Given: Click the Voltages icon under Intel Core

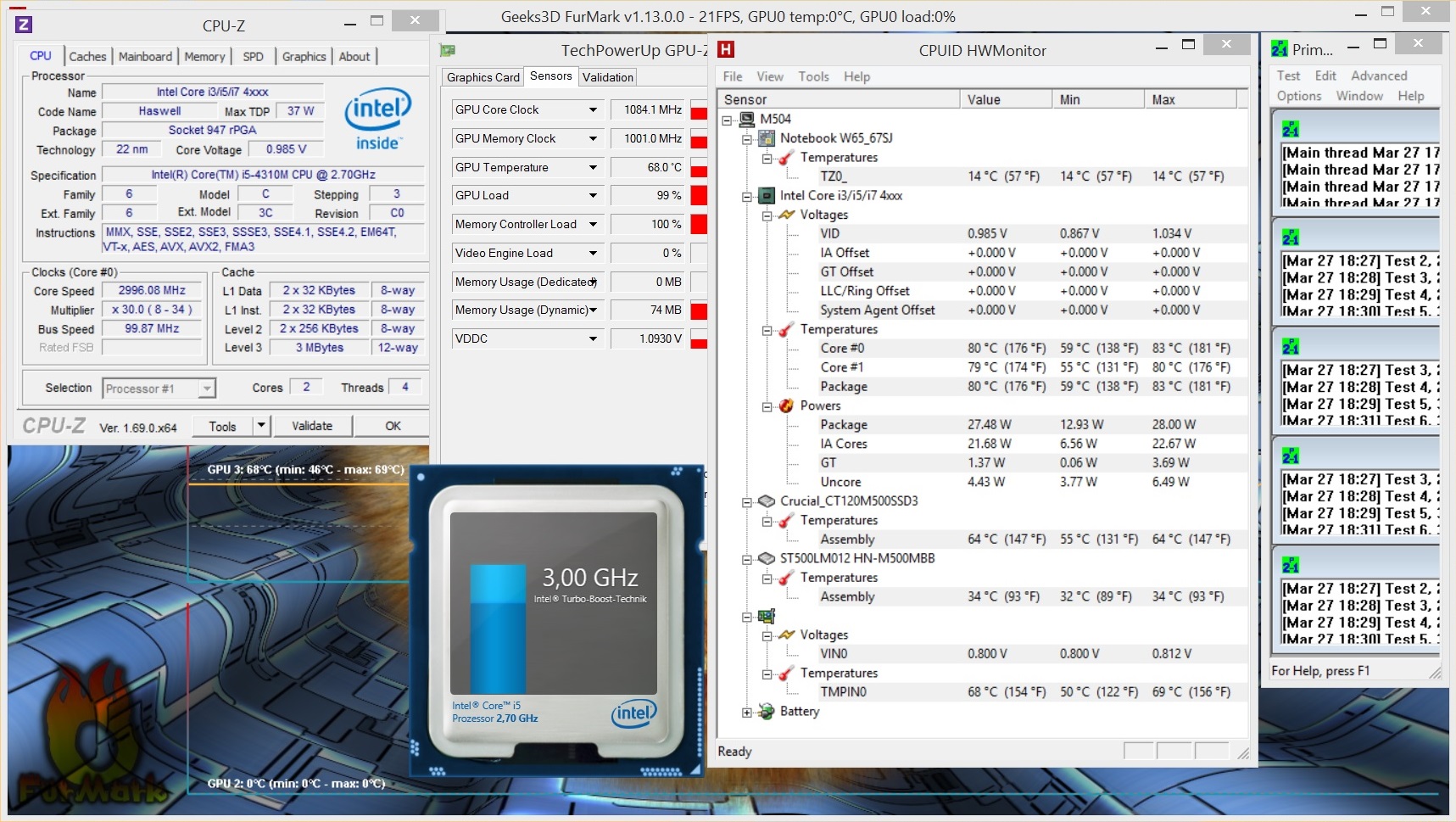Looking at the screenshot, I should [x=787, y=215].
